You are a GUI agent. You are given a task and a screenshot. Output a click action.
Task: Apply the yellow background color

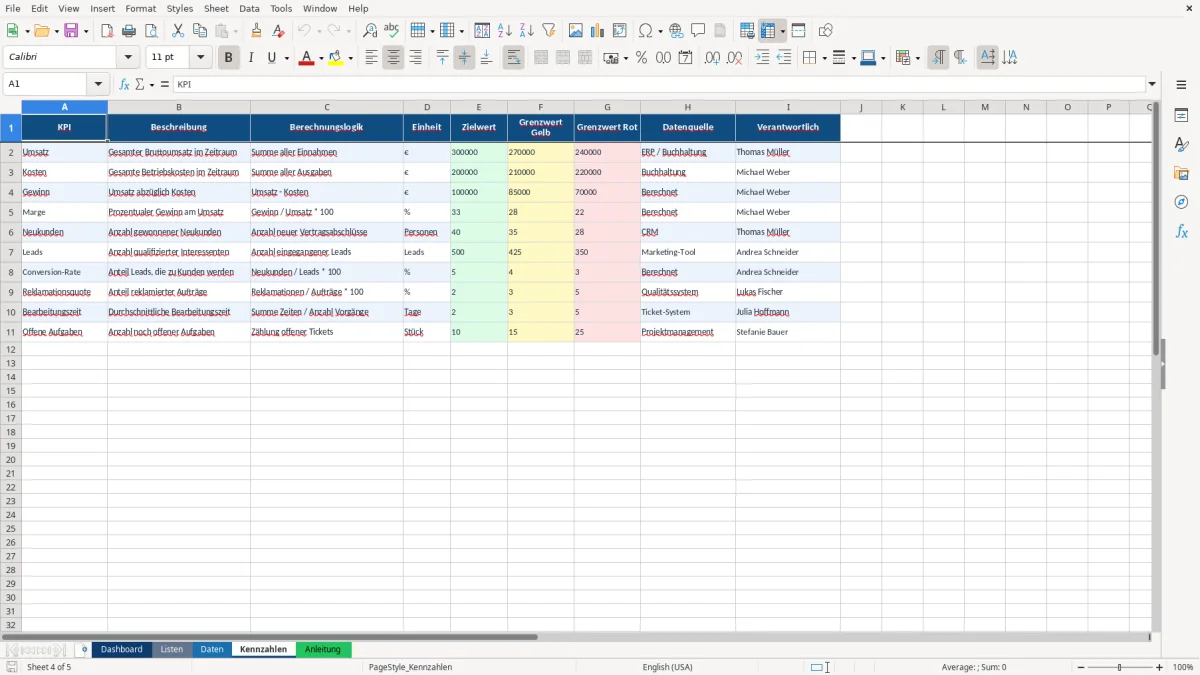(336, 58)
